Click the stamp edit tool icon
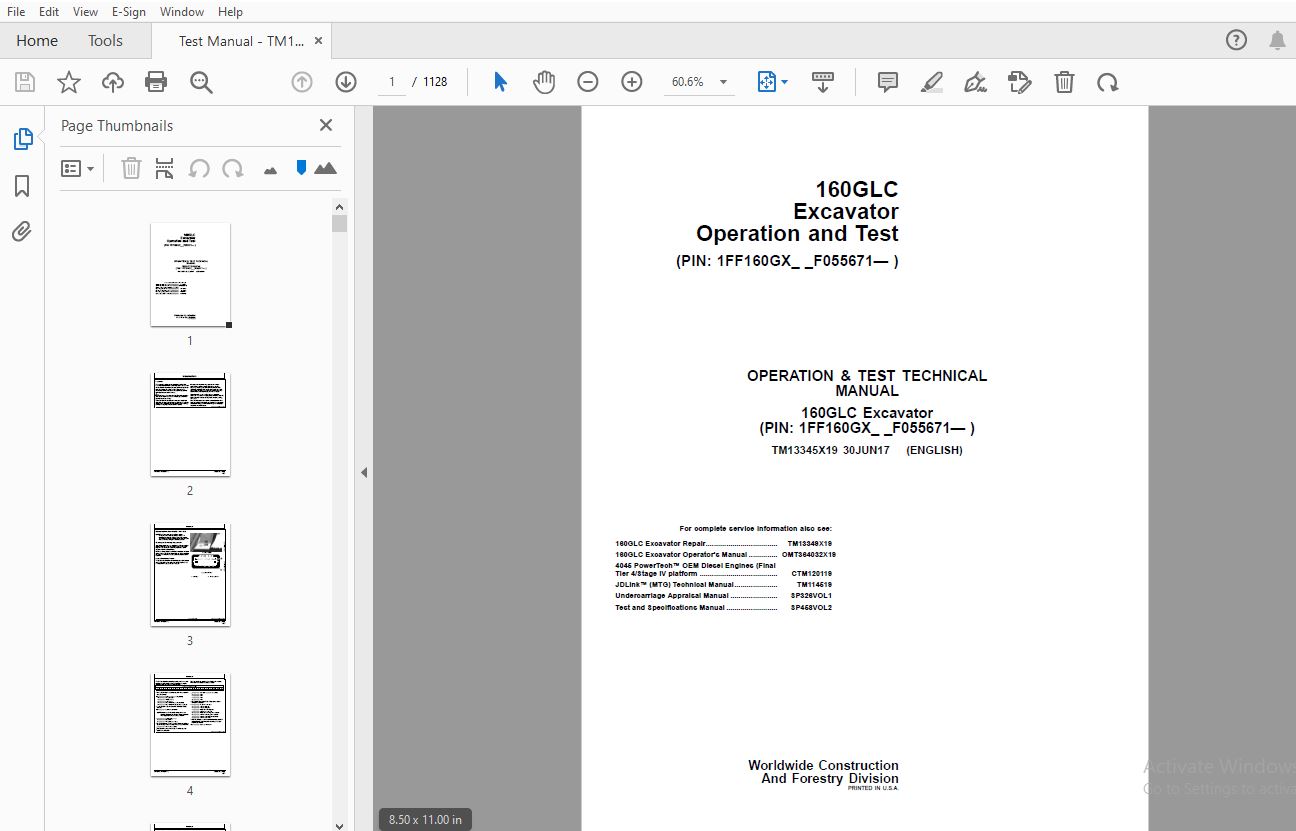 pos(1019,82)
